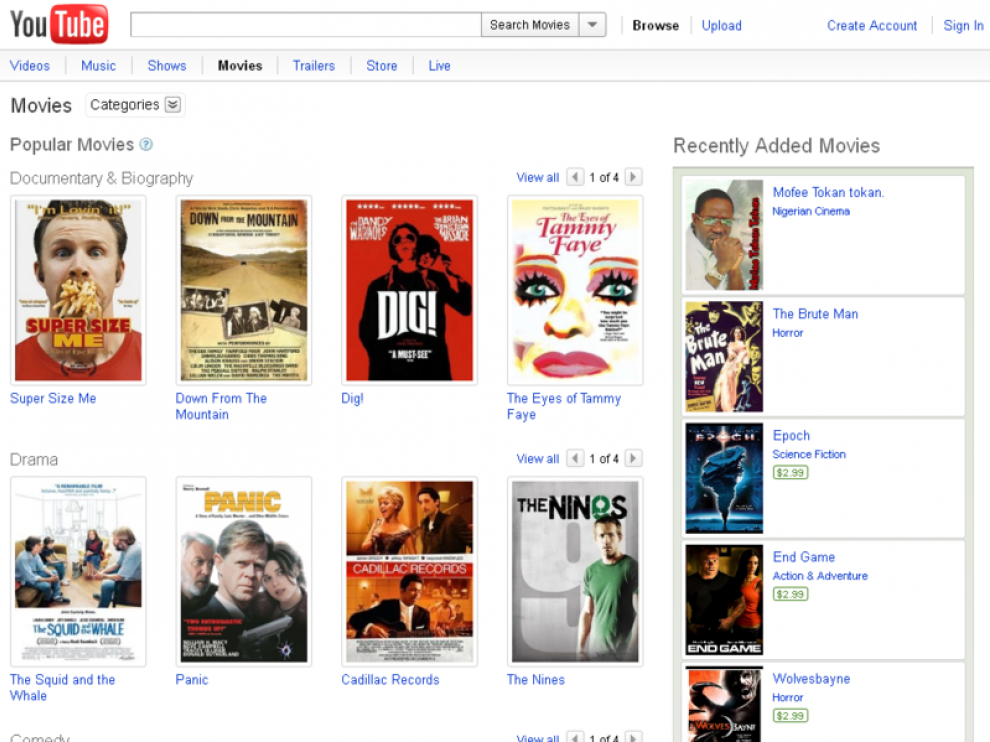The width and height of the screenshot is (990, 742).
Task: Open the Panic movie poster
Action: pyautogui.click(x=244, y=571)
